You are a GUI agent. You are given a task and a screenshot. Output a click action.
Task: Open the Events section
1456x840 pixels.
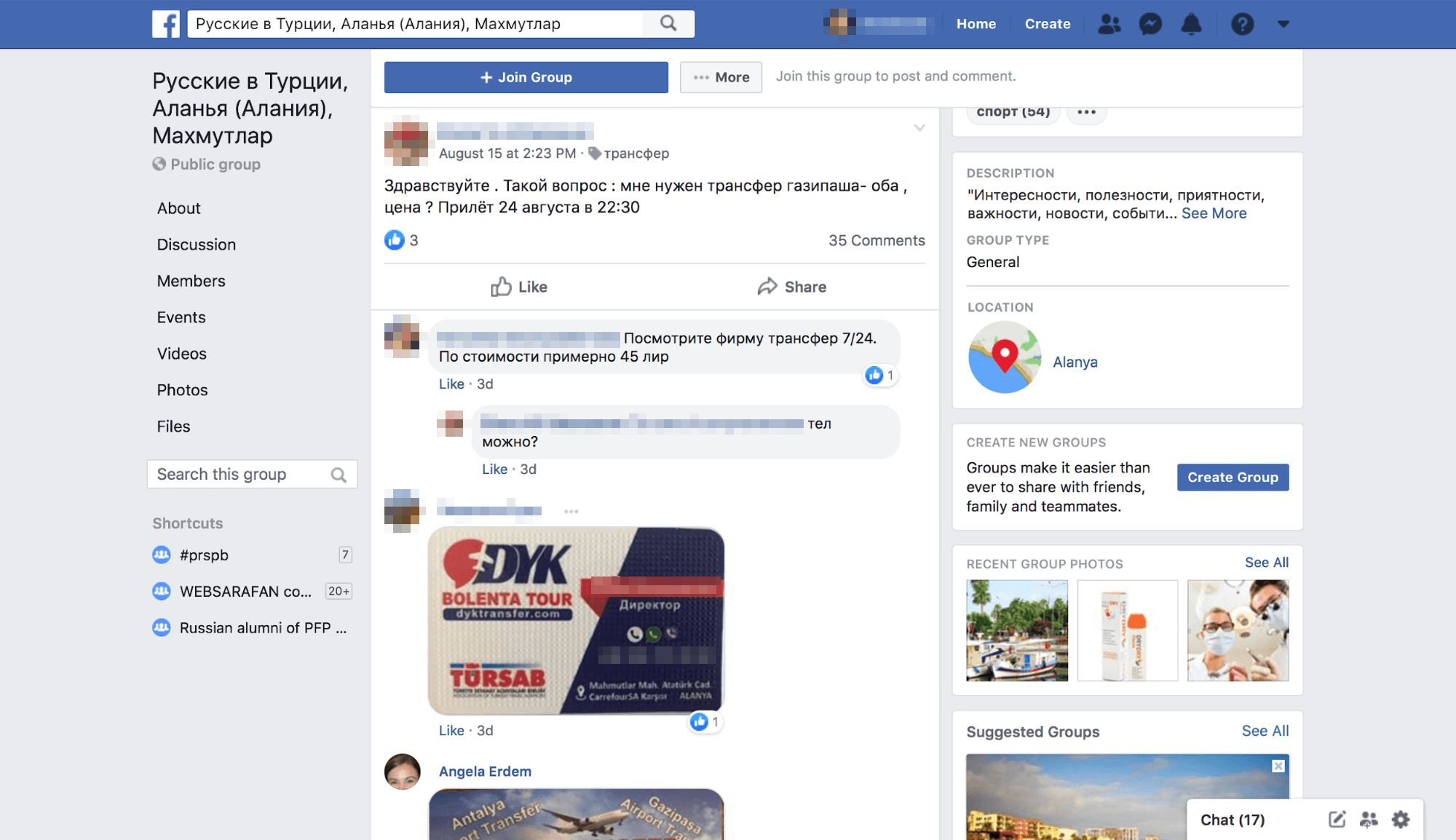point(181,317)
